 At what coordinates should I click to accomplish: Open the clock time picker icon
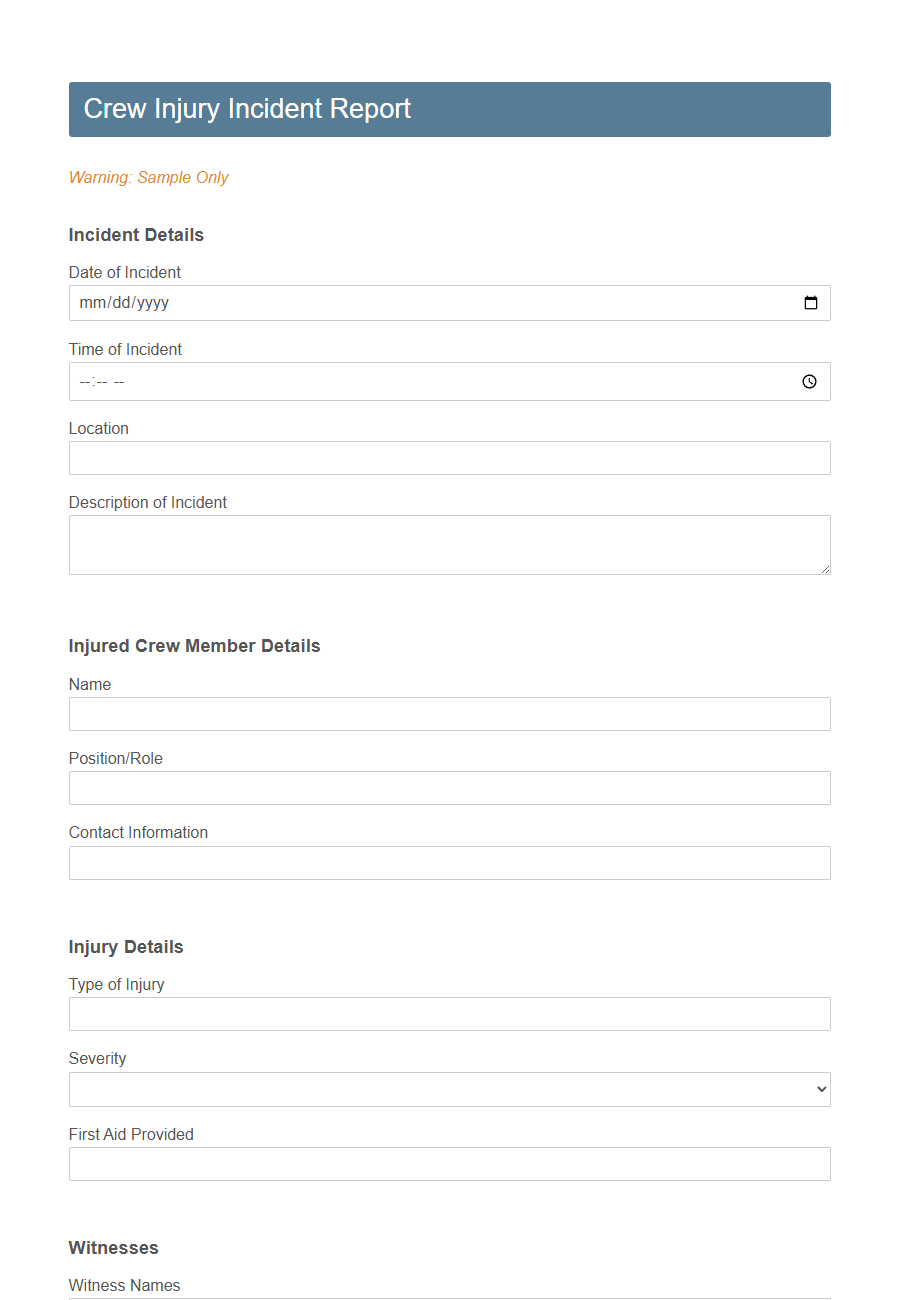click(809, 381)
